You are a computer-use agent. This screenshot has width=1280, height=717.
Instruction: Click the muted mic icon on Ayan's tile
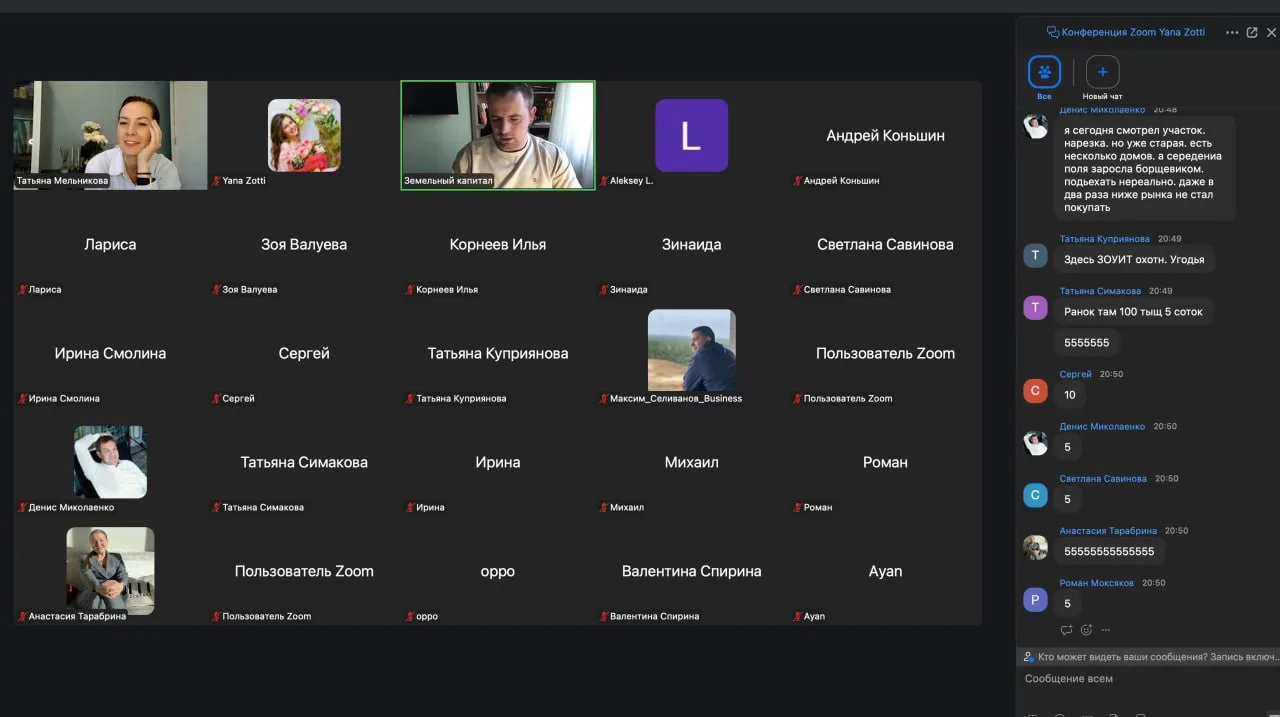click(x=798, y=617)
